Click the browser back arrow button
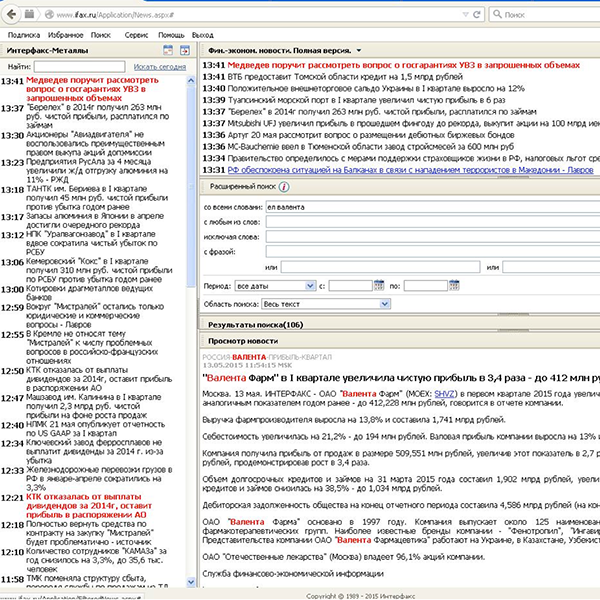This screenshot has height=600, width=600. (x=11, y=15)
